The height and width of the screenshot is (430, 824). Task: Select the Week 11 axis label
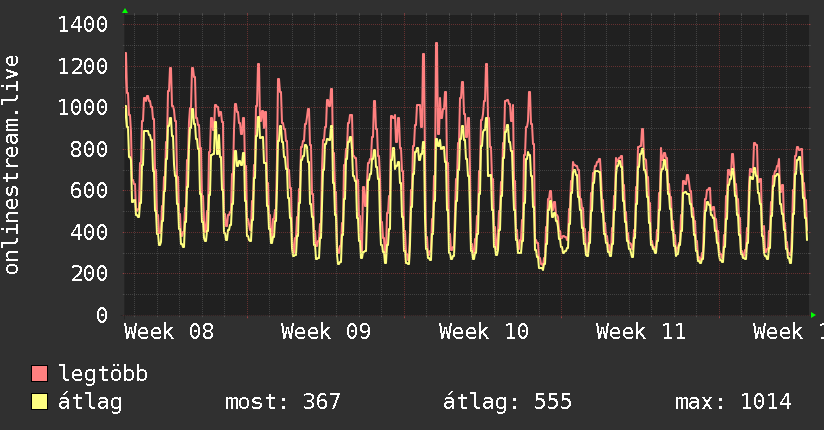641,332
